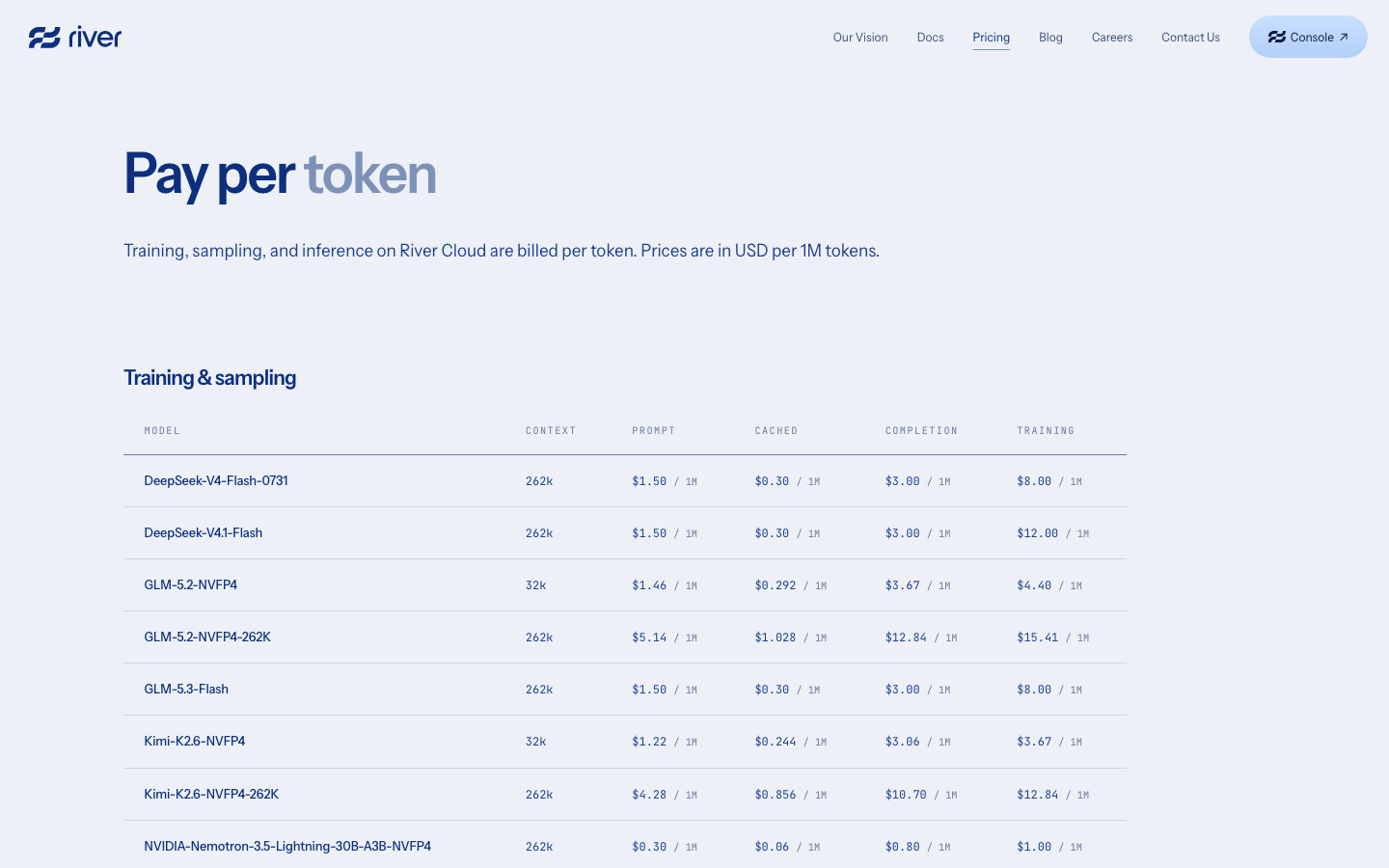Select the DeepSeek-V4.1-Flash model name

[204, 532]
